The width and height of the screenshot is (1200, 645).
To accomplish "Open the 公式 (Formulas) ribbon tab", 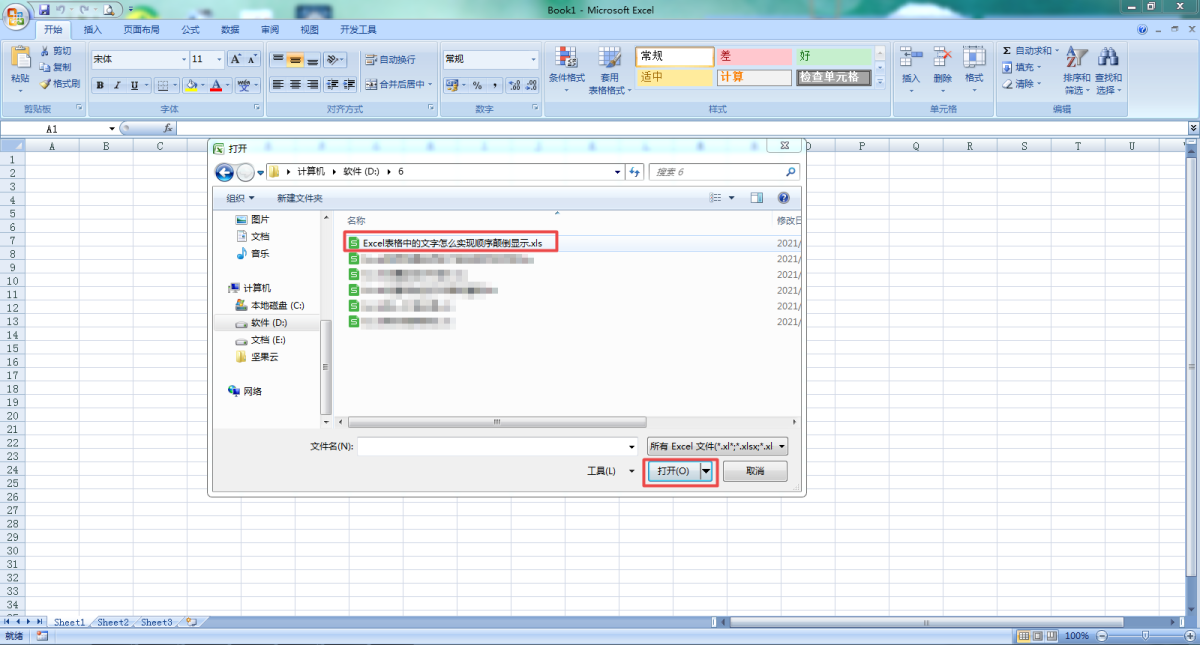I will (191, 30).
